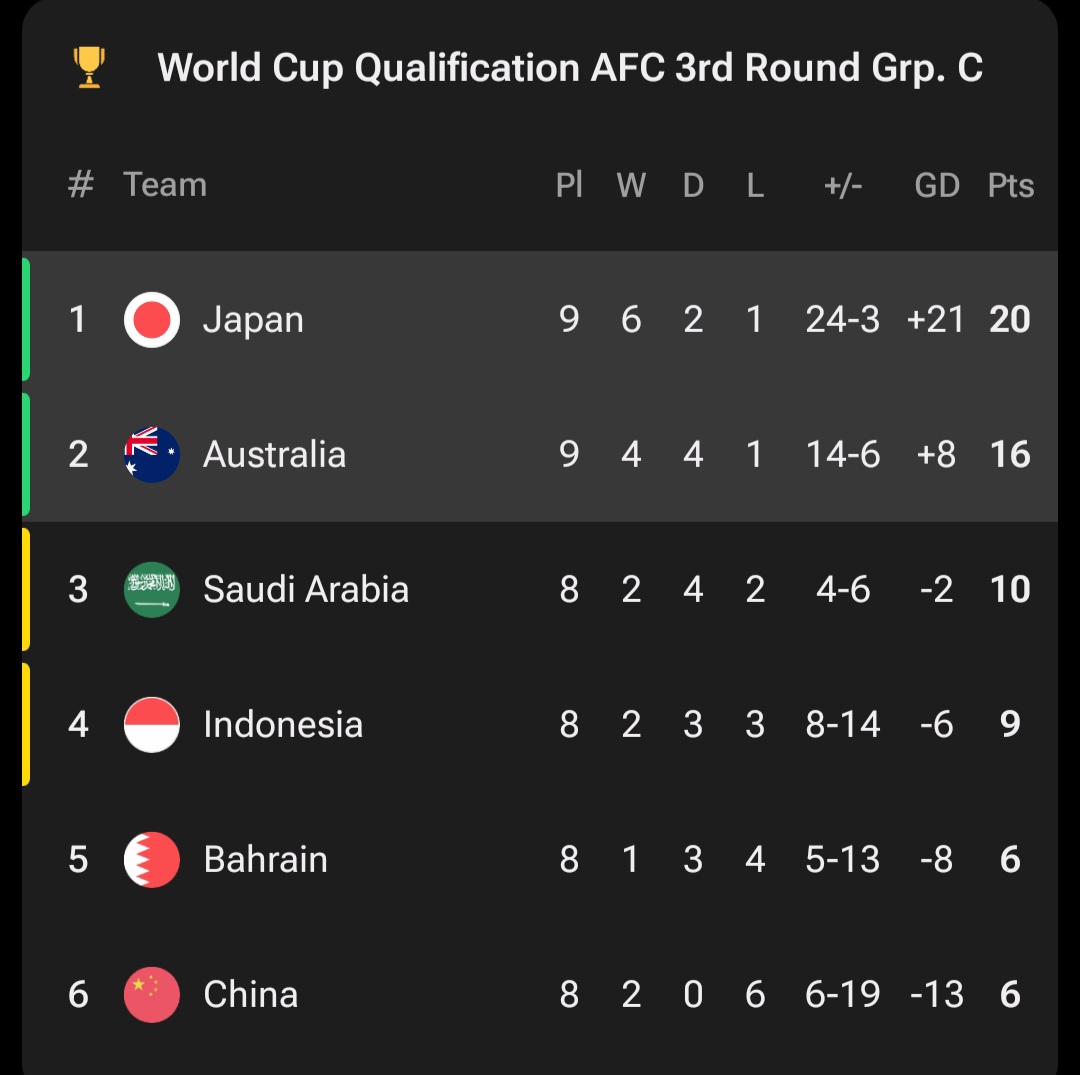1080x1075 pixels.
Task: Select the Team column header
Action: click(x=165, y=185)
